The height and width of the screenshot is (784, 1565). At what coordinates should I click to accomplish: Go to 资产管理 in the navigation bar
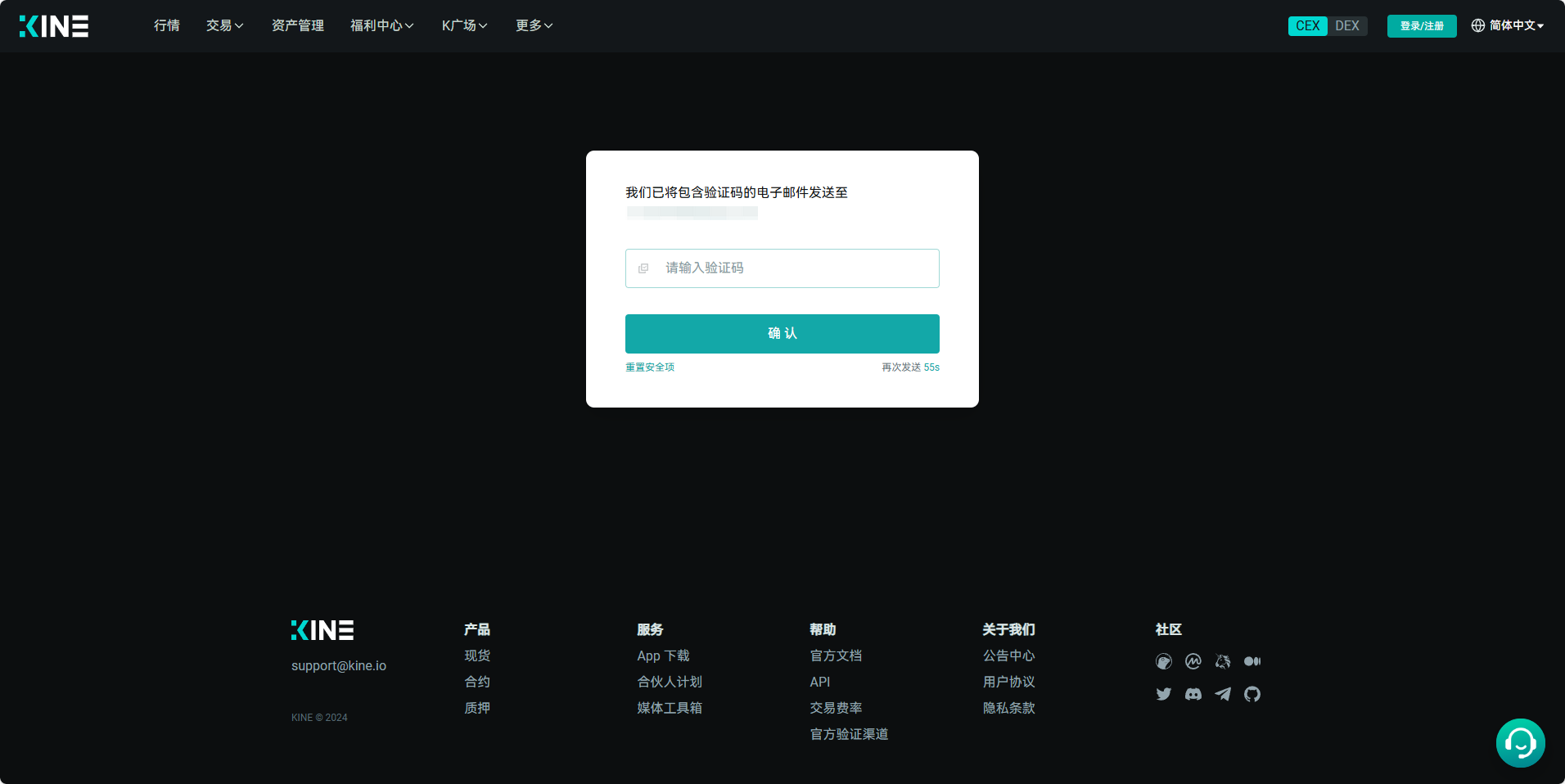(297, 26)
